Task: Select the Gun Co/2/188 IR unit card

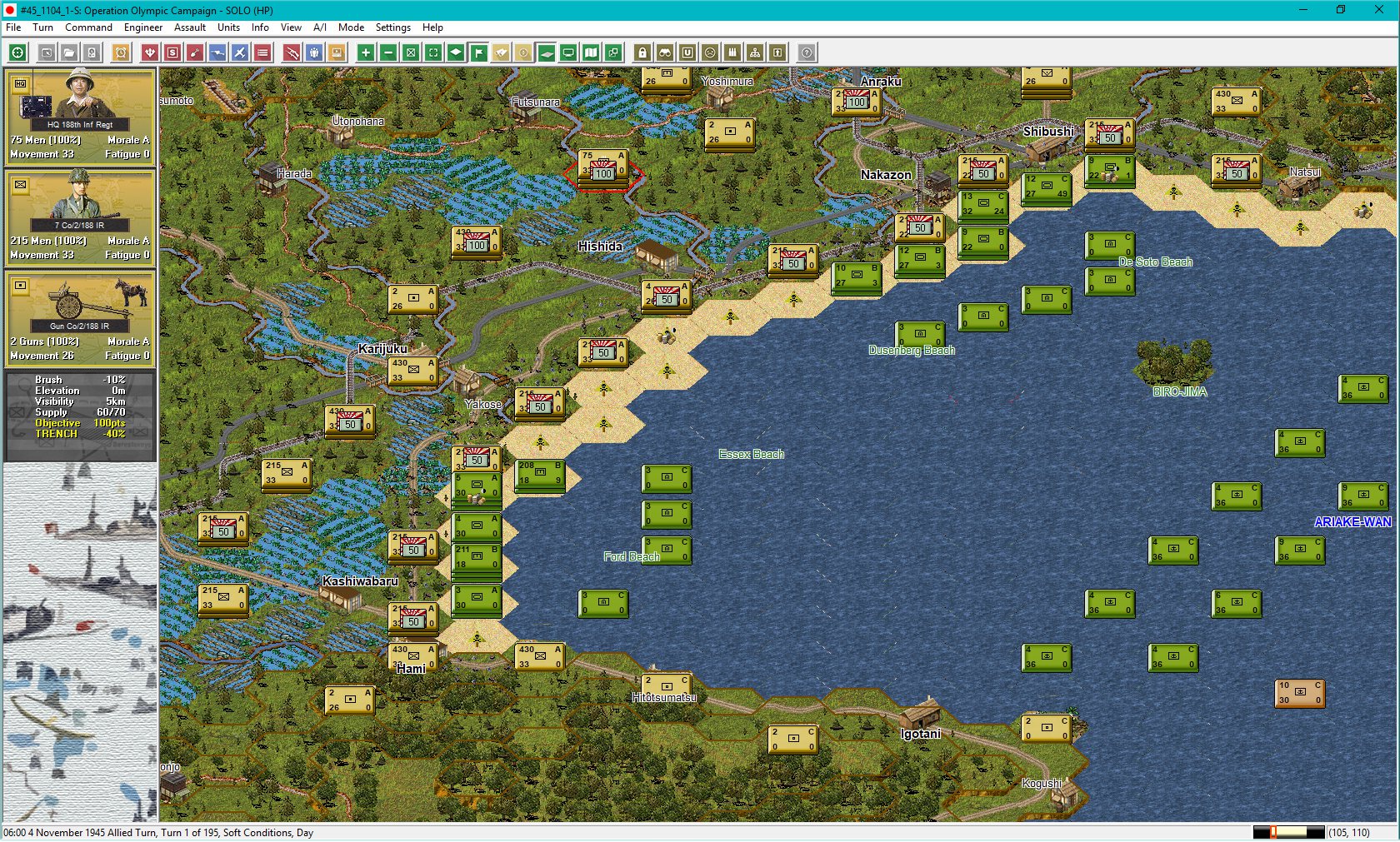Action: [80, 319]
